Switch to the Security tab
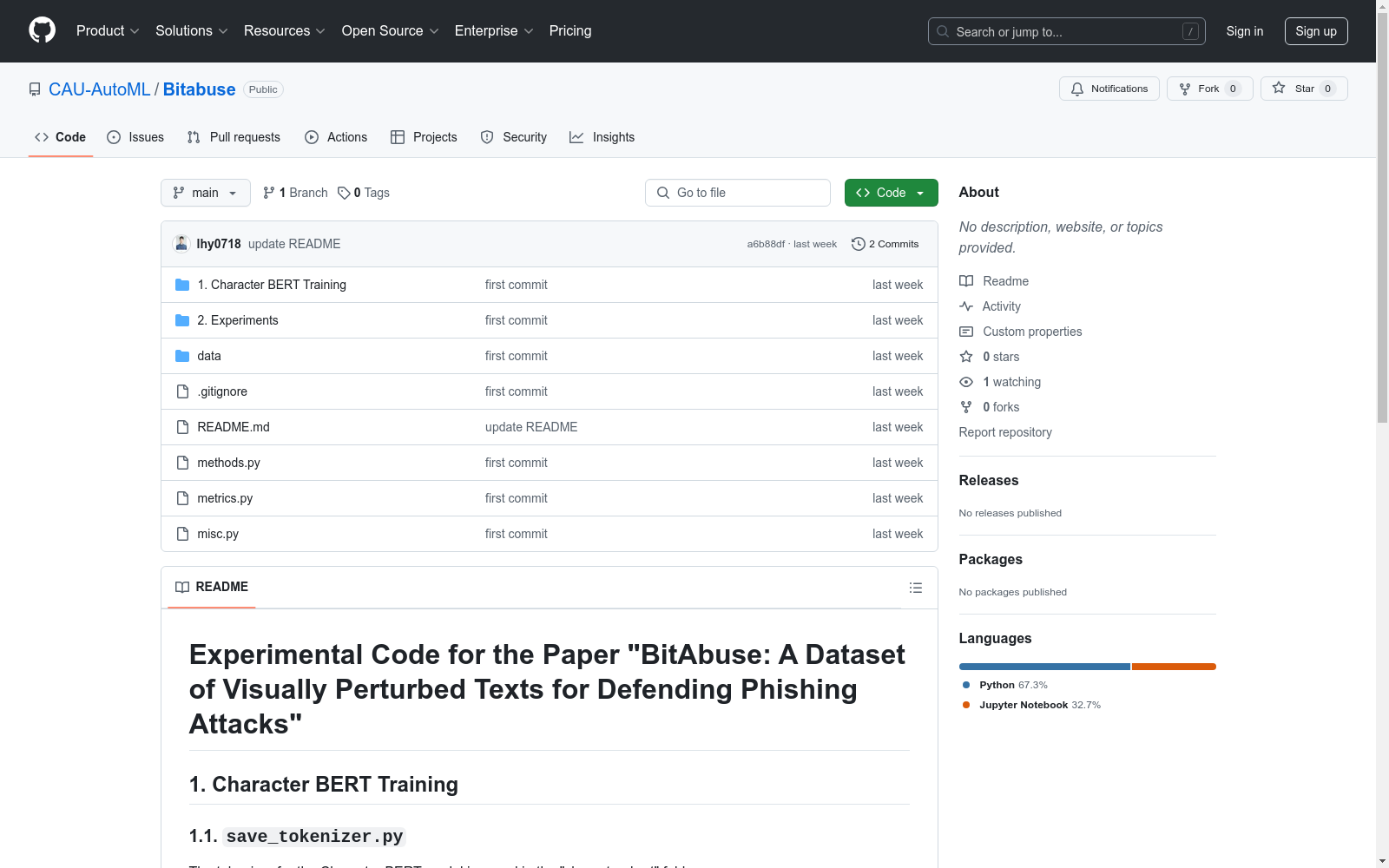The image size is (1389, 868). tap(514, 137)
